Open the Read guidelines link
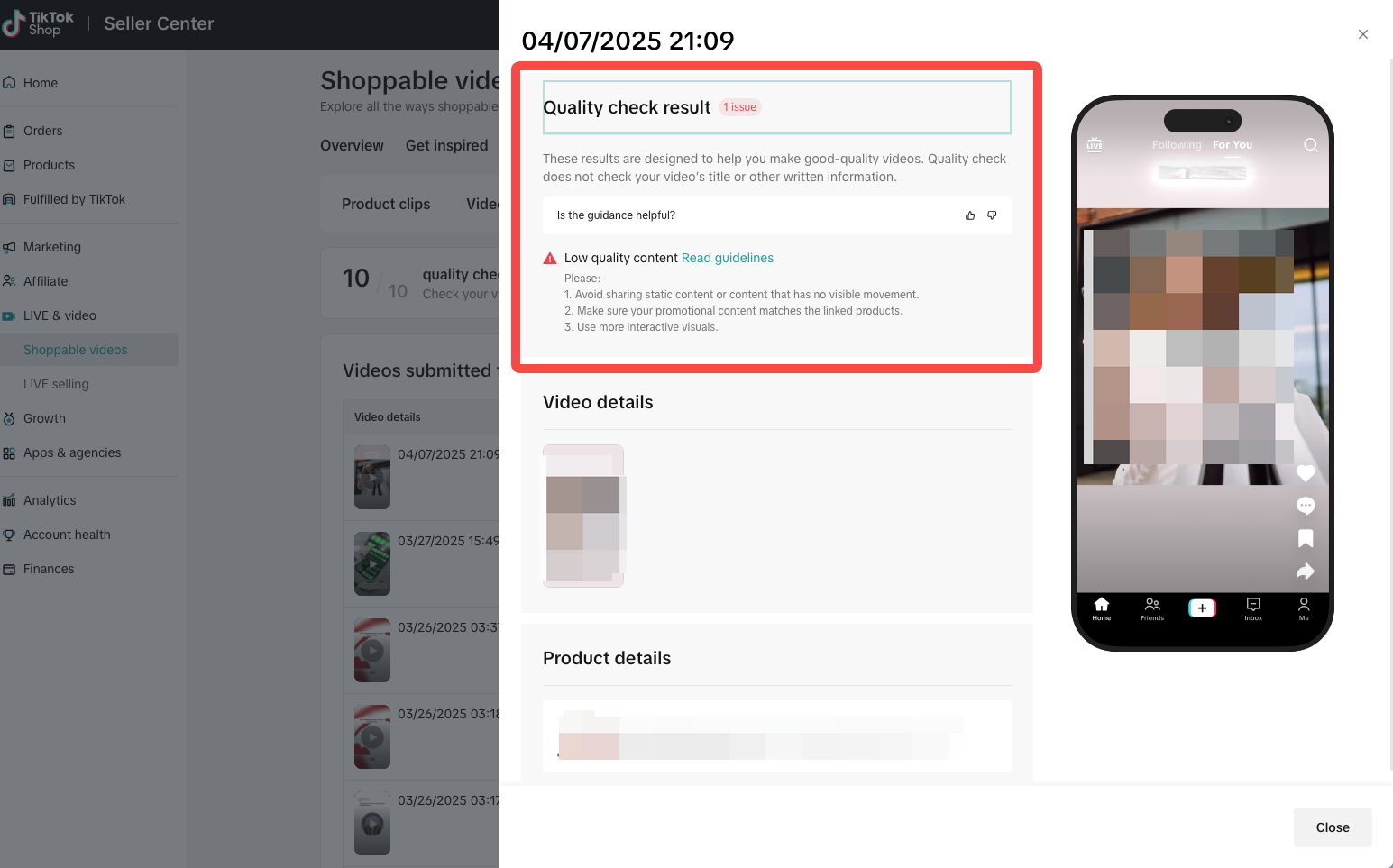Viewport: 1393px width, 868px height. (728, 258)
